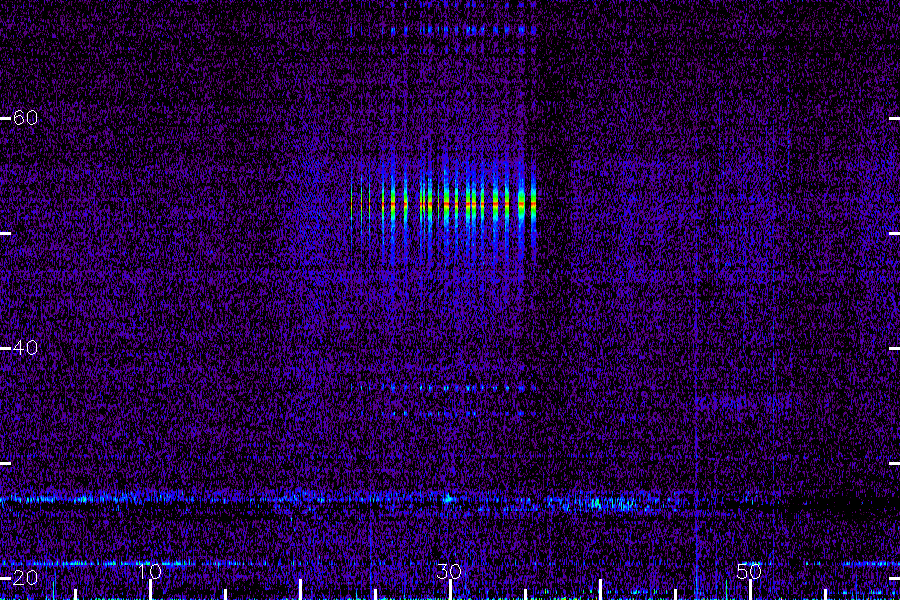Select the tick mark beneath the 10 label
The image size is (900, 600).
(150, 590)
